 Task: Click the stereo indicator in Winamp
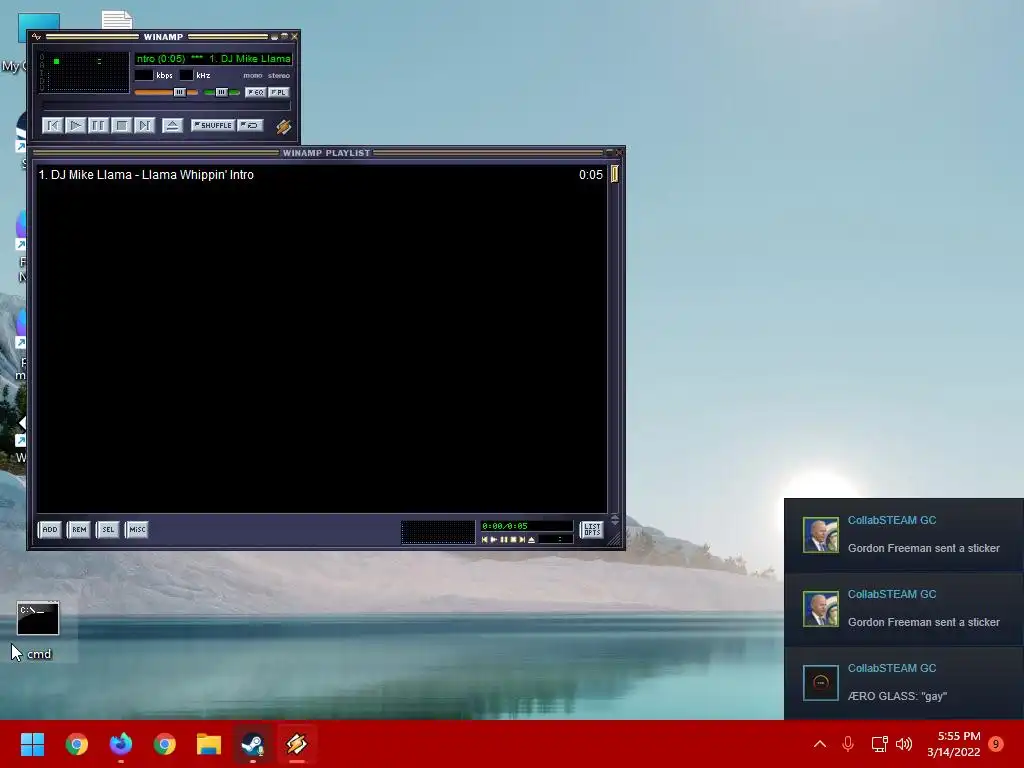coord(279,76)
